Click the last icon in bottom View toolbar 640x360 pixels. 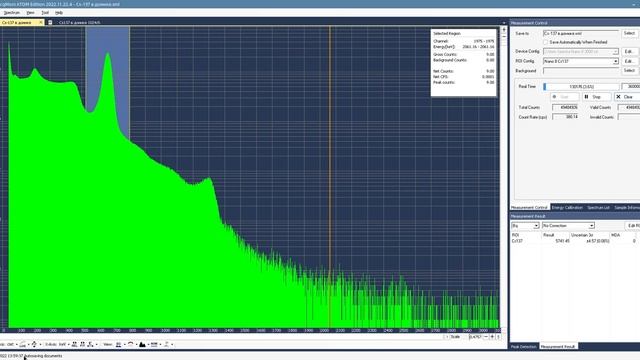coord(167,344)
